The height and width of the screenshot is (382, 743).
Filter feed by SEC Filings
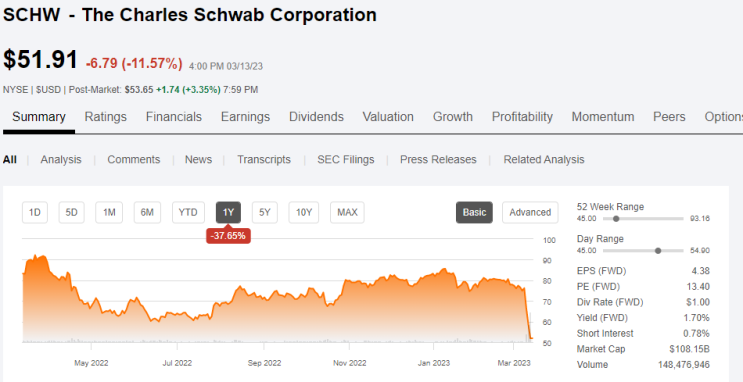pos(346,160)
